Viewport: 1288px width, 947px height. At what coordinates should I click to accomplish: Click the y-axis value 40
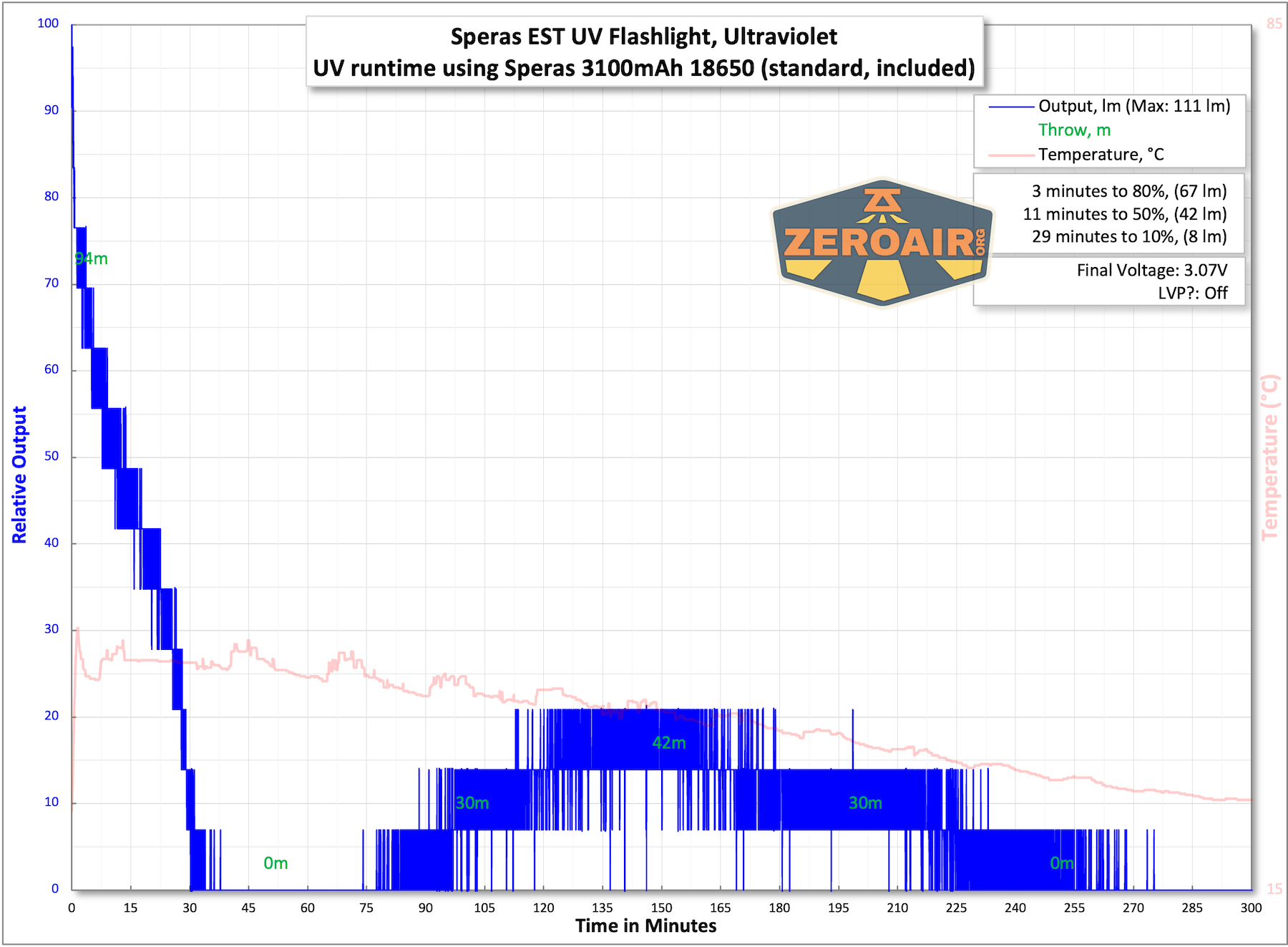(52, 543)
